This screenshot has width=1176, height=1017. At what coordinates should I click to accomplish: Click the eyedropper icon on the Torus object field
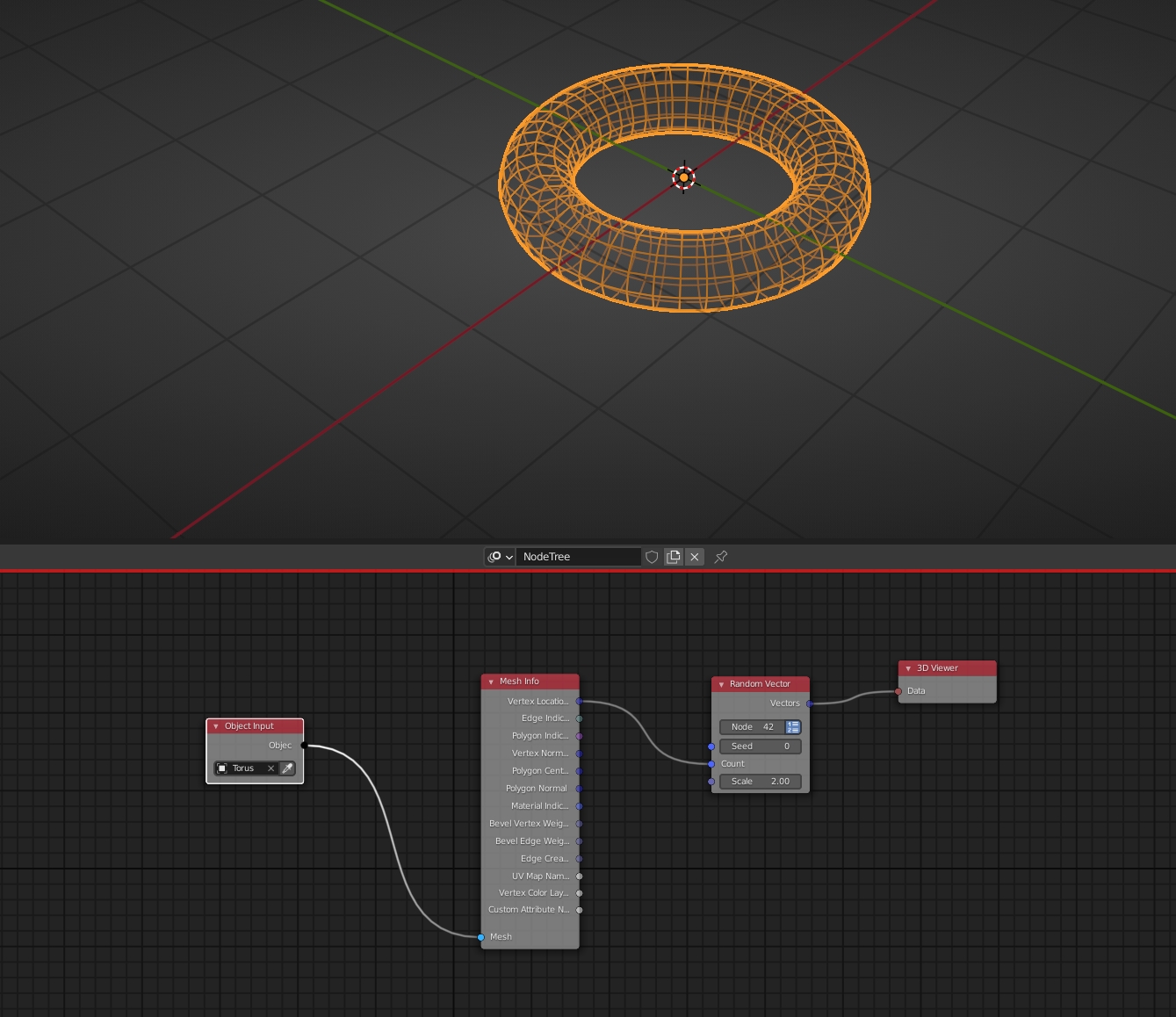(286, 768)
